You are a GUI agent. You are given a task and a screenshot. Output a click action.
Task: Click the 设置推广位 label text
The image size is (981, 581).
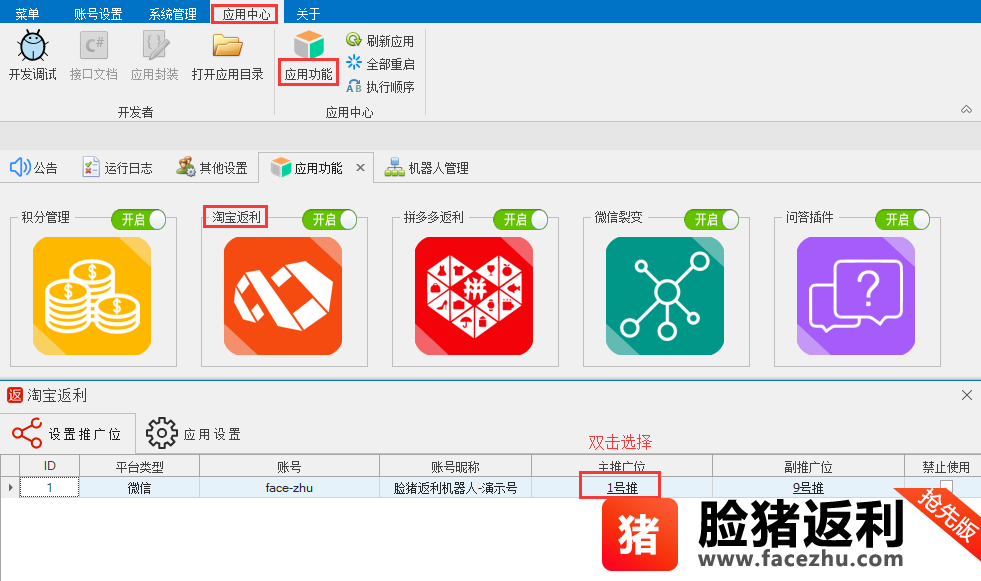(x=84, y=434)
